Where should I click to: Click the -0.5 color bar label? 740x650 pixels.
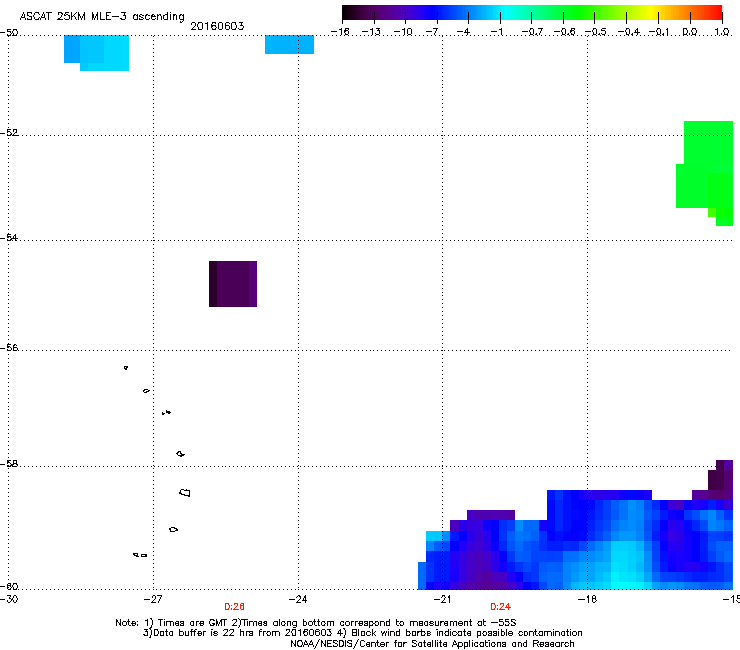click(596, 32)
